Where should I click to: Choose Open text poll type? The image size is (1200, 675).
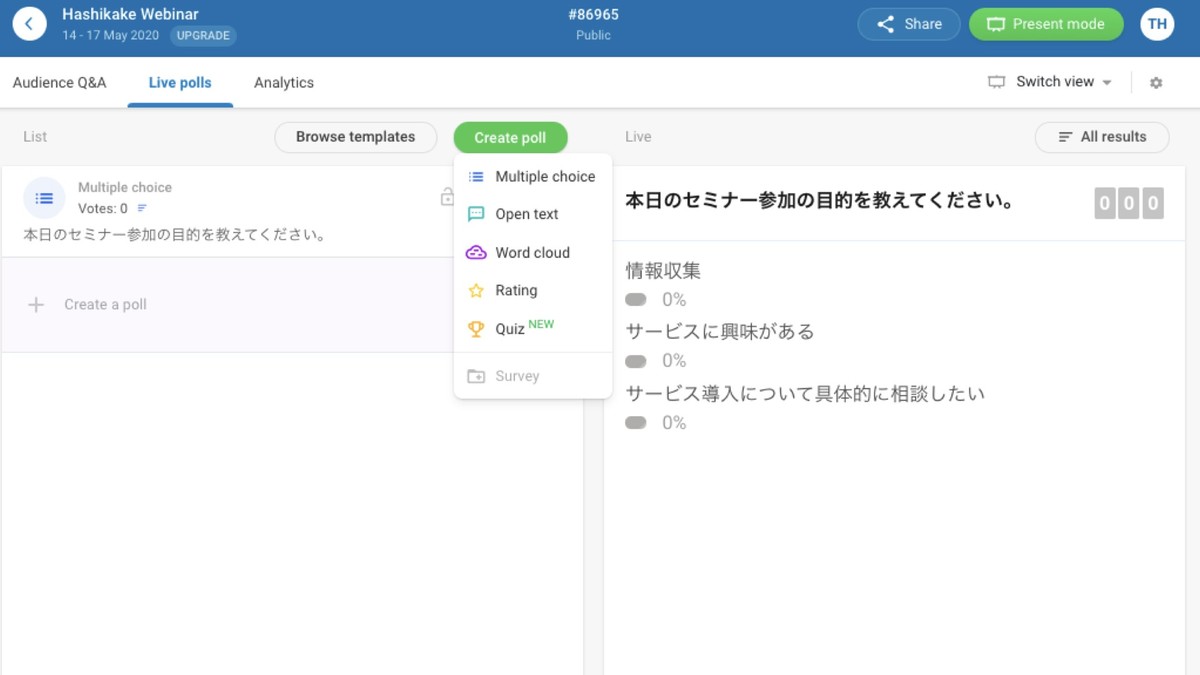click(x=527, y=214)
